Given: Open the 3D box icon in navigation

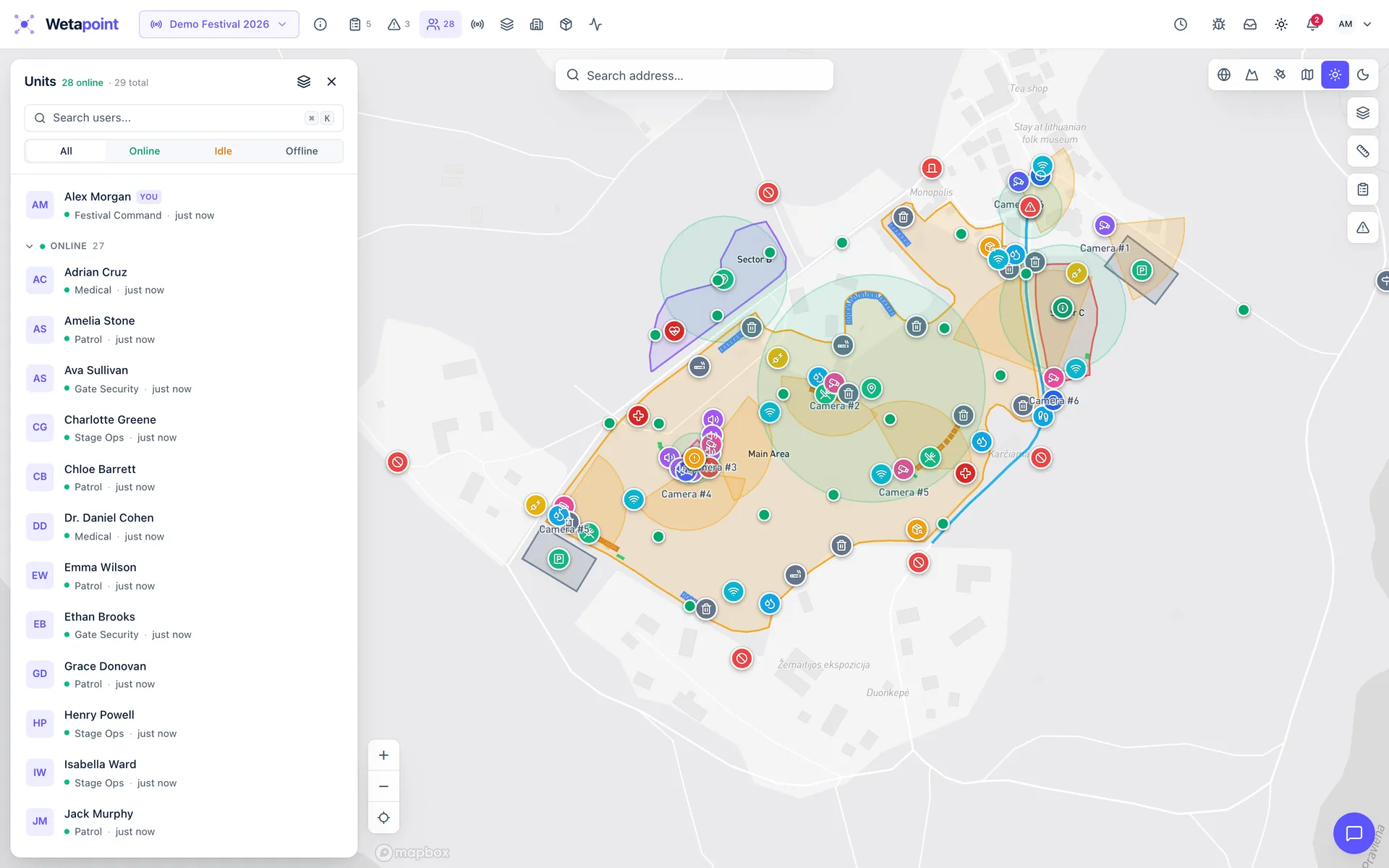Looking at the screenshot, I should coord(566,24).
